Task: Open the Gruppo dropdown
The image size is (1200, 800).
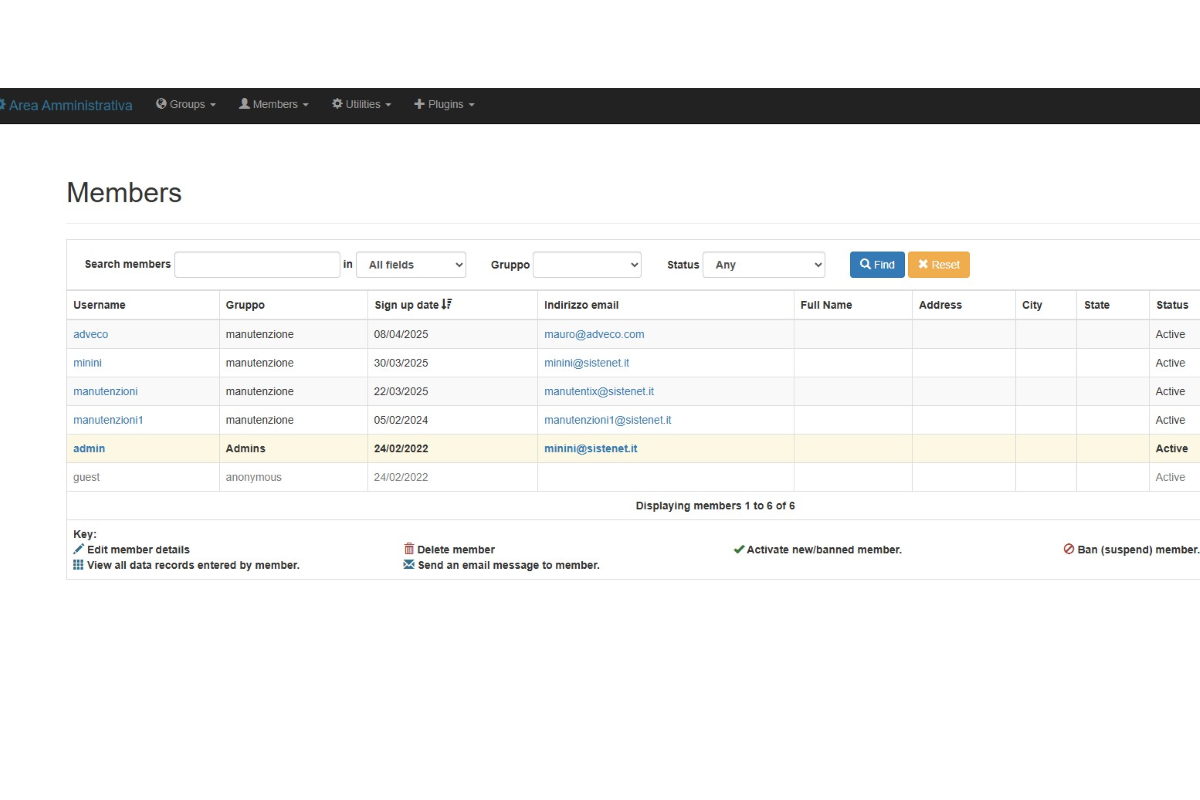Action: pos(587,264)
